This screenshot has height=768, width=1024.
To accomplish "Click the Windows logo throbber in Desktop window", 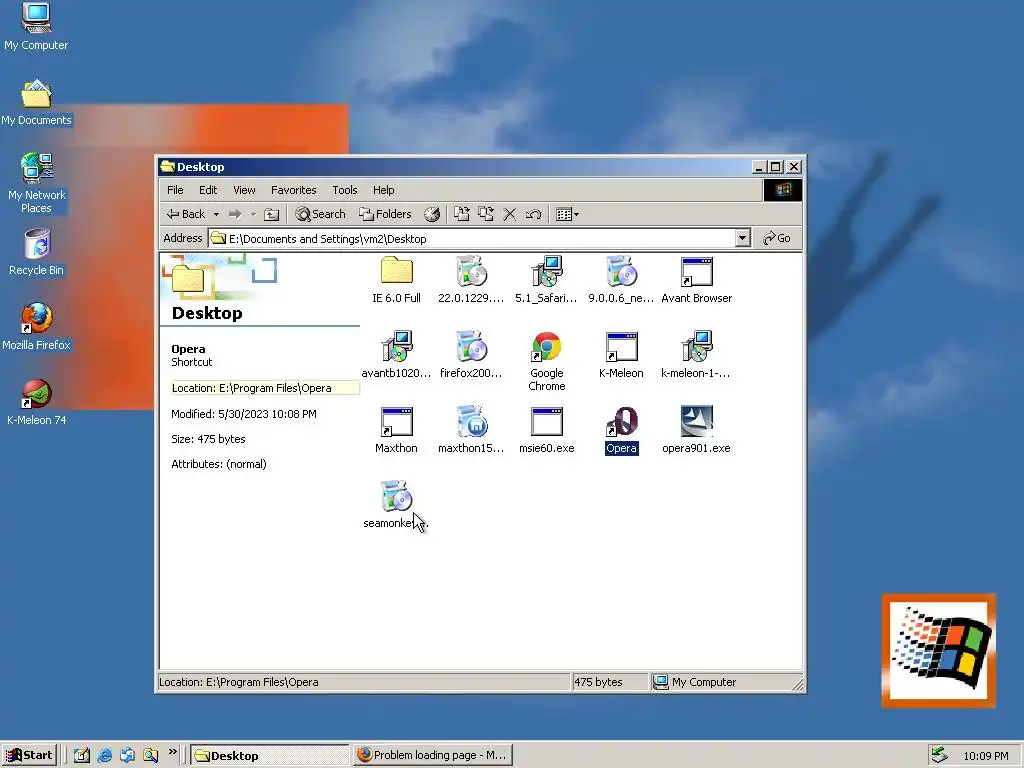I will [783, 190].
